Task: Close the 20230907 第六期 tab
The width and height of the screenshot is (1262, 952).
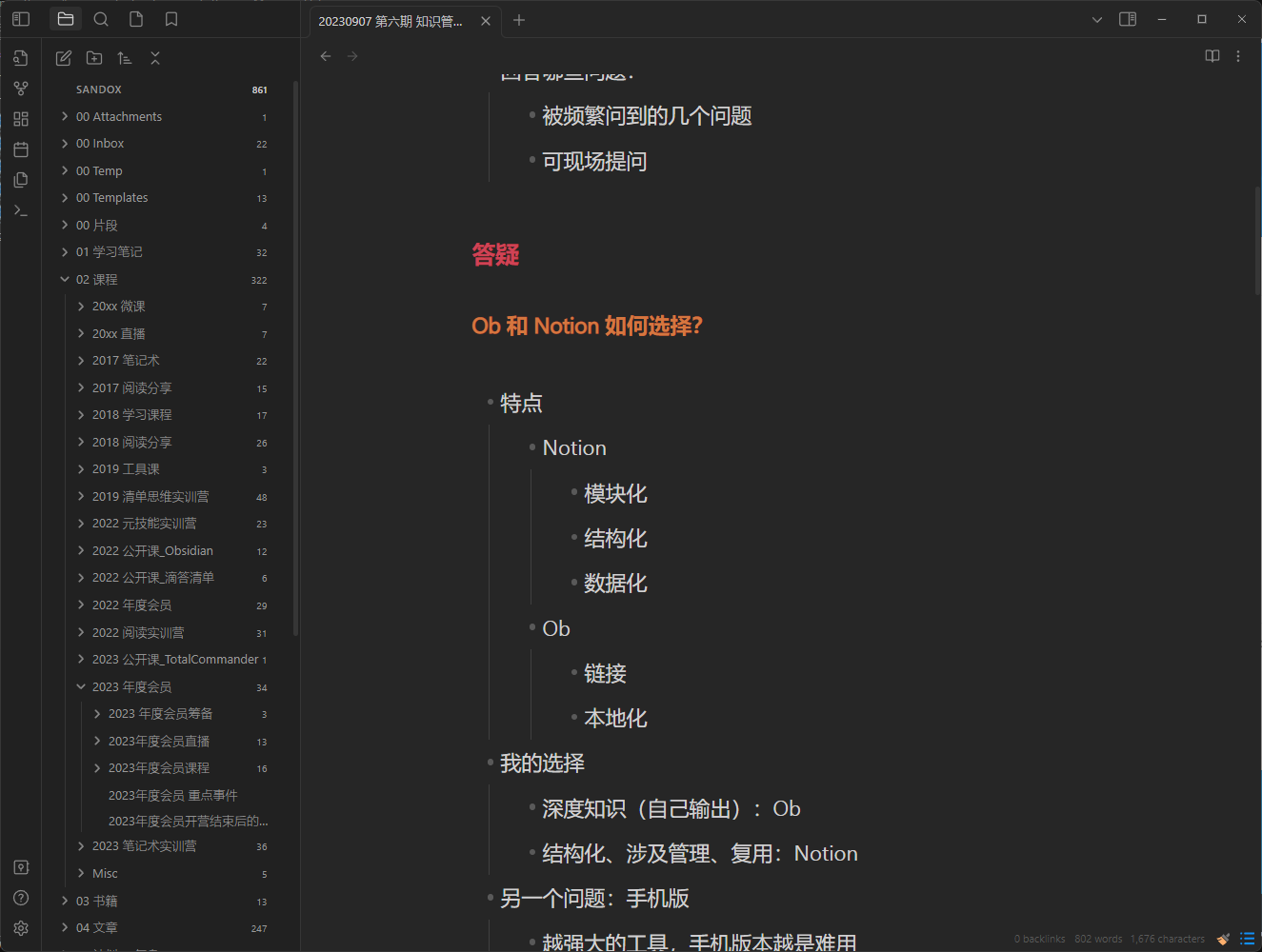Action: tap(486, 21)
